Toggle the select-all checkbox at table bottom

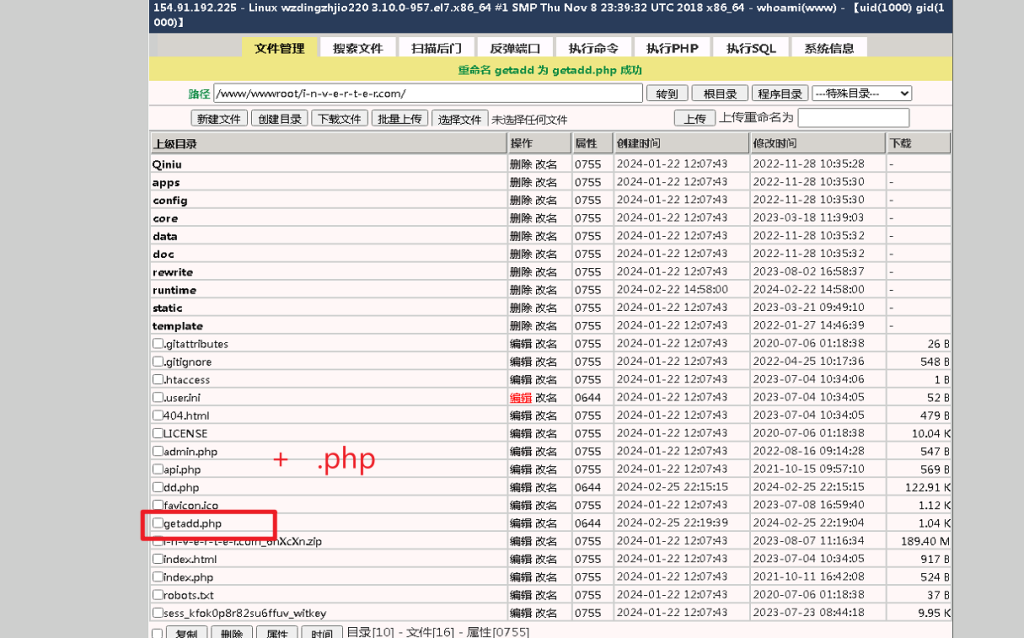tap(157, 633)
